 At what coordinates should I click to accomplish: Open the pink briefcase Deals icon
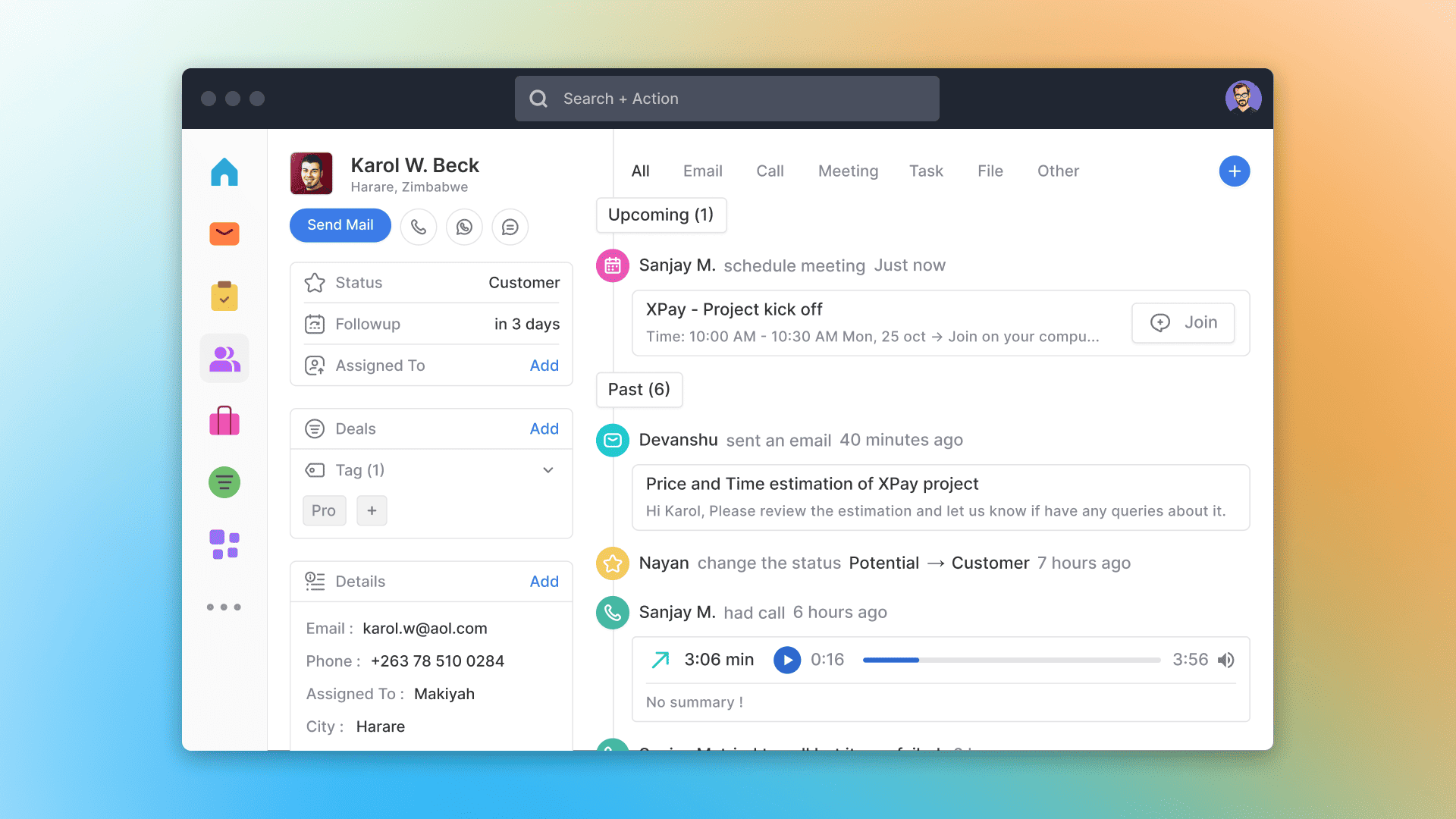(224, 421)
